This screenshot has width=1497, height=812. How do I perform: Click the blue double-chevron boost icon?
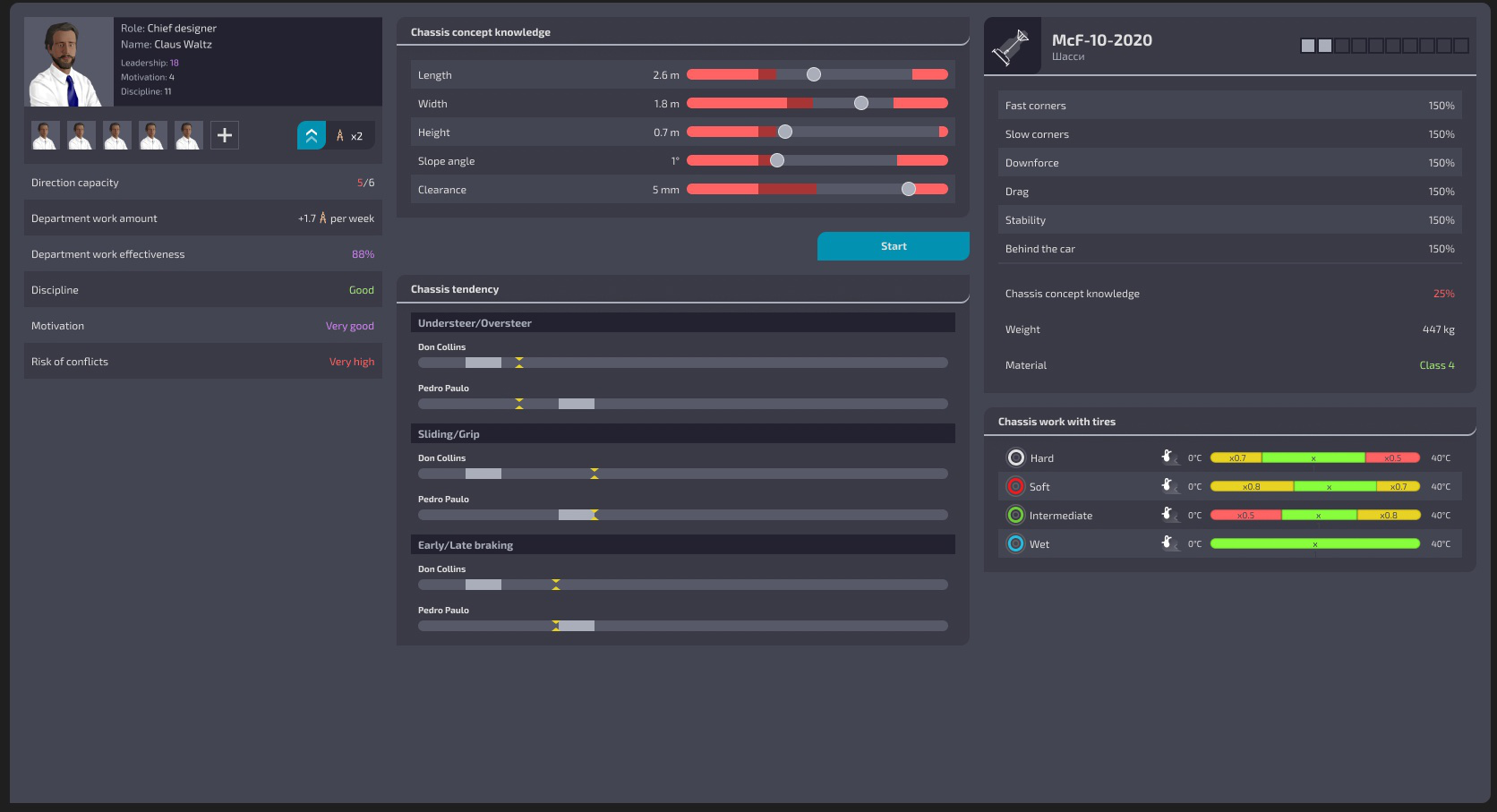click(x=312, y=135)
